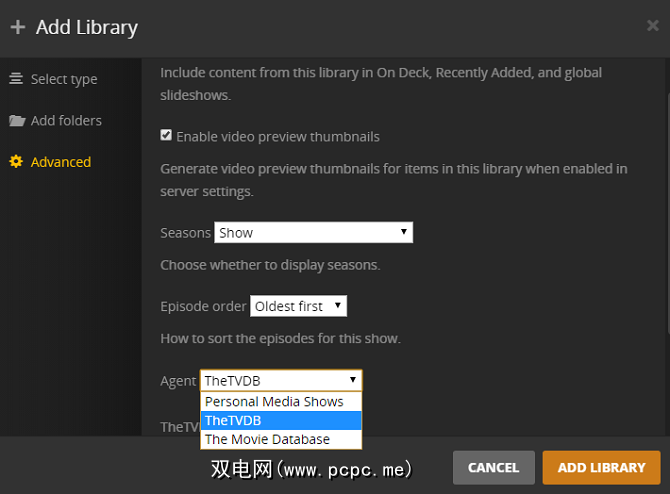Open the Advanced settings step
Viewport: 670px width, 494px height.
pos(61,162)
